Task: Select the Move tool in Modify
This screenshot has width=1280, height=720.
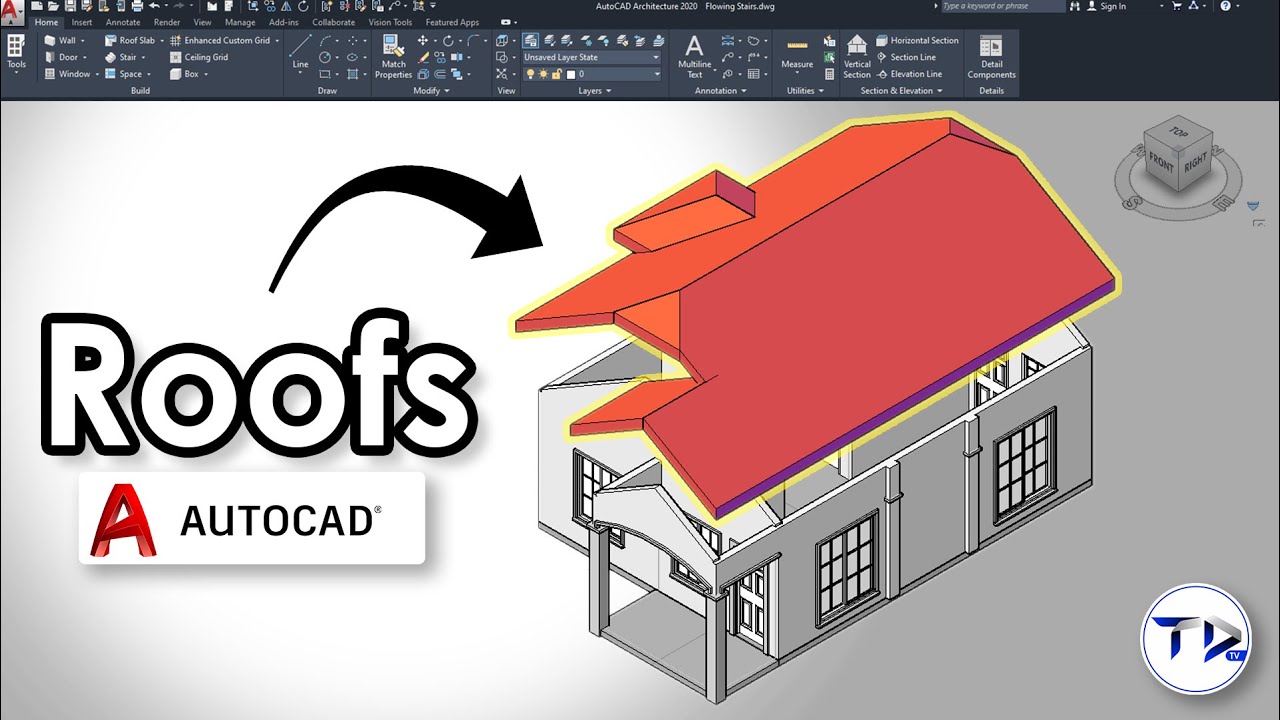Action: click(423, 41)
